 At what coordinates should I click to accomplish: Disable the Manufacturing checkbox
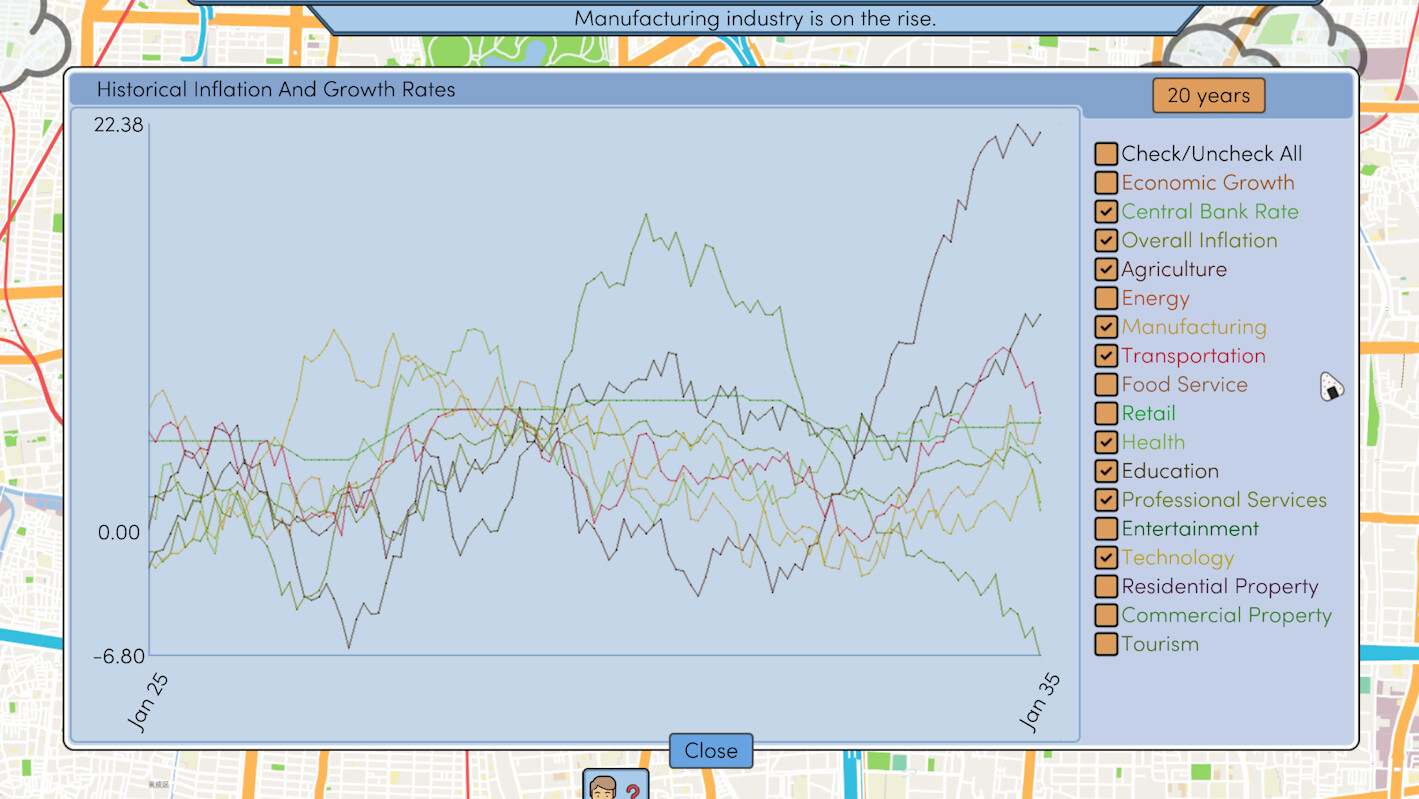[1106, 327]
